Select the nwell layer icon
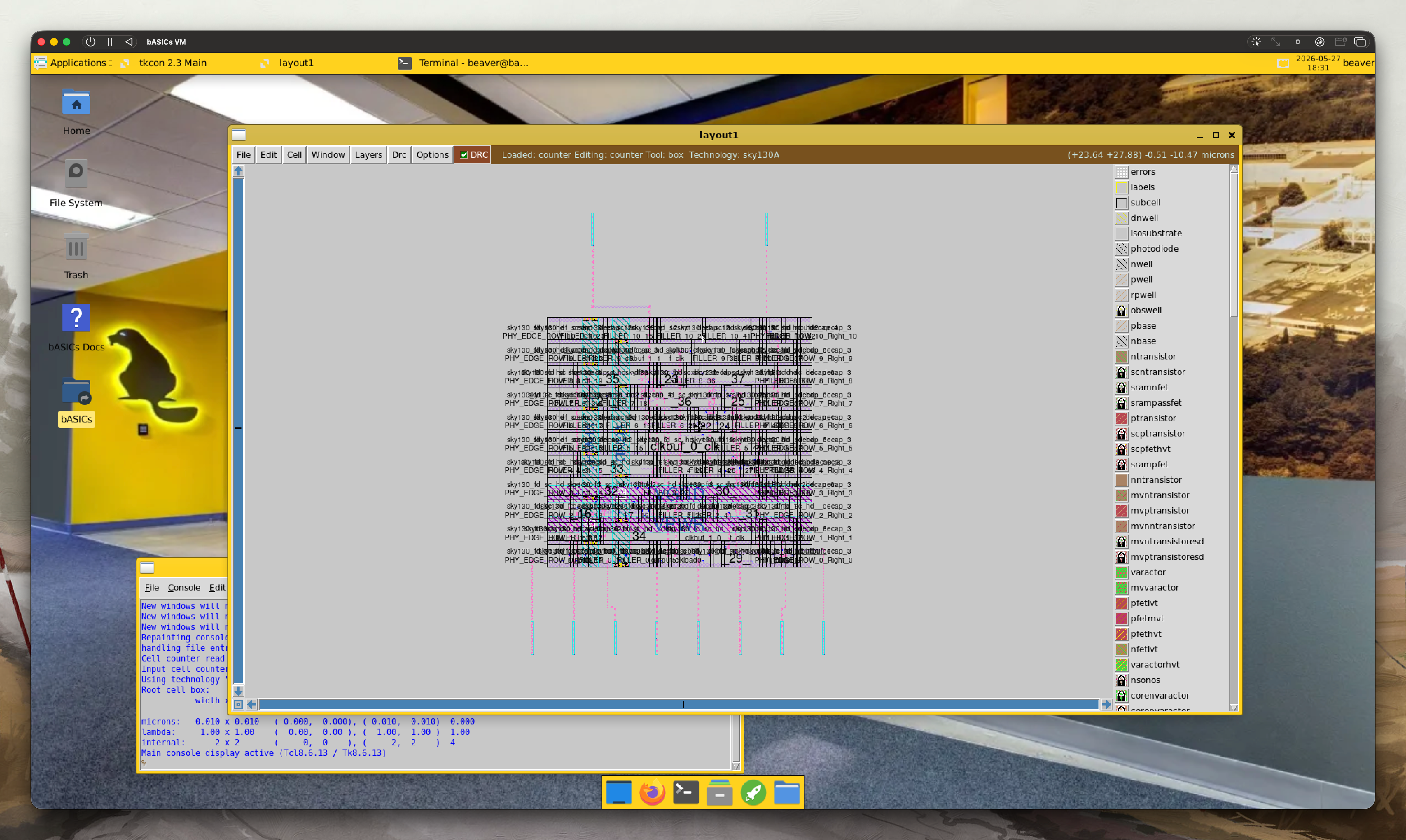The height and width of the screenshot is (840, 1406). click(x=1121, y=264)
